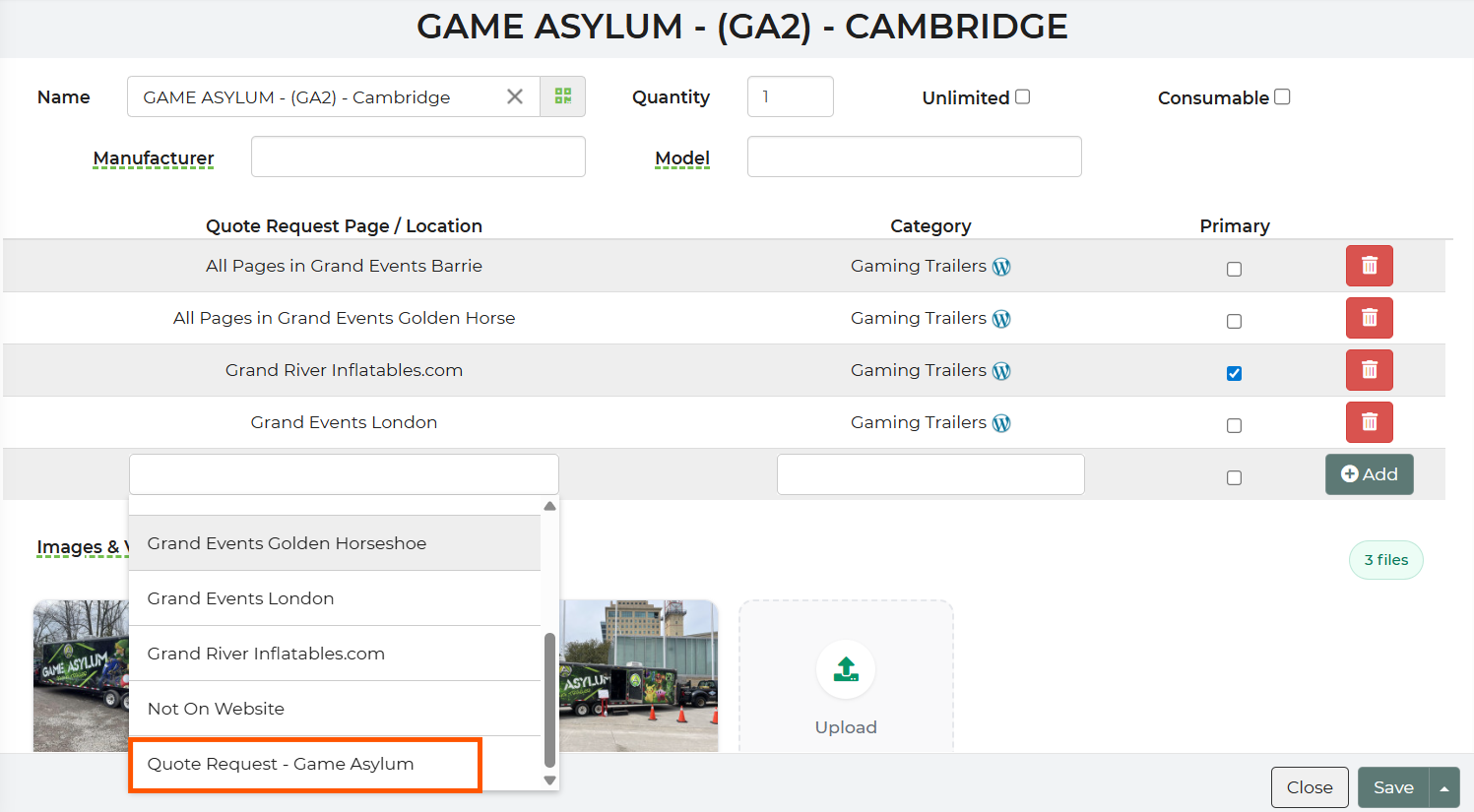Click the Add button
Image resolution: width=1474 pixels, height=812 pixels.
[x=1370, y=474]
